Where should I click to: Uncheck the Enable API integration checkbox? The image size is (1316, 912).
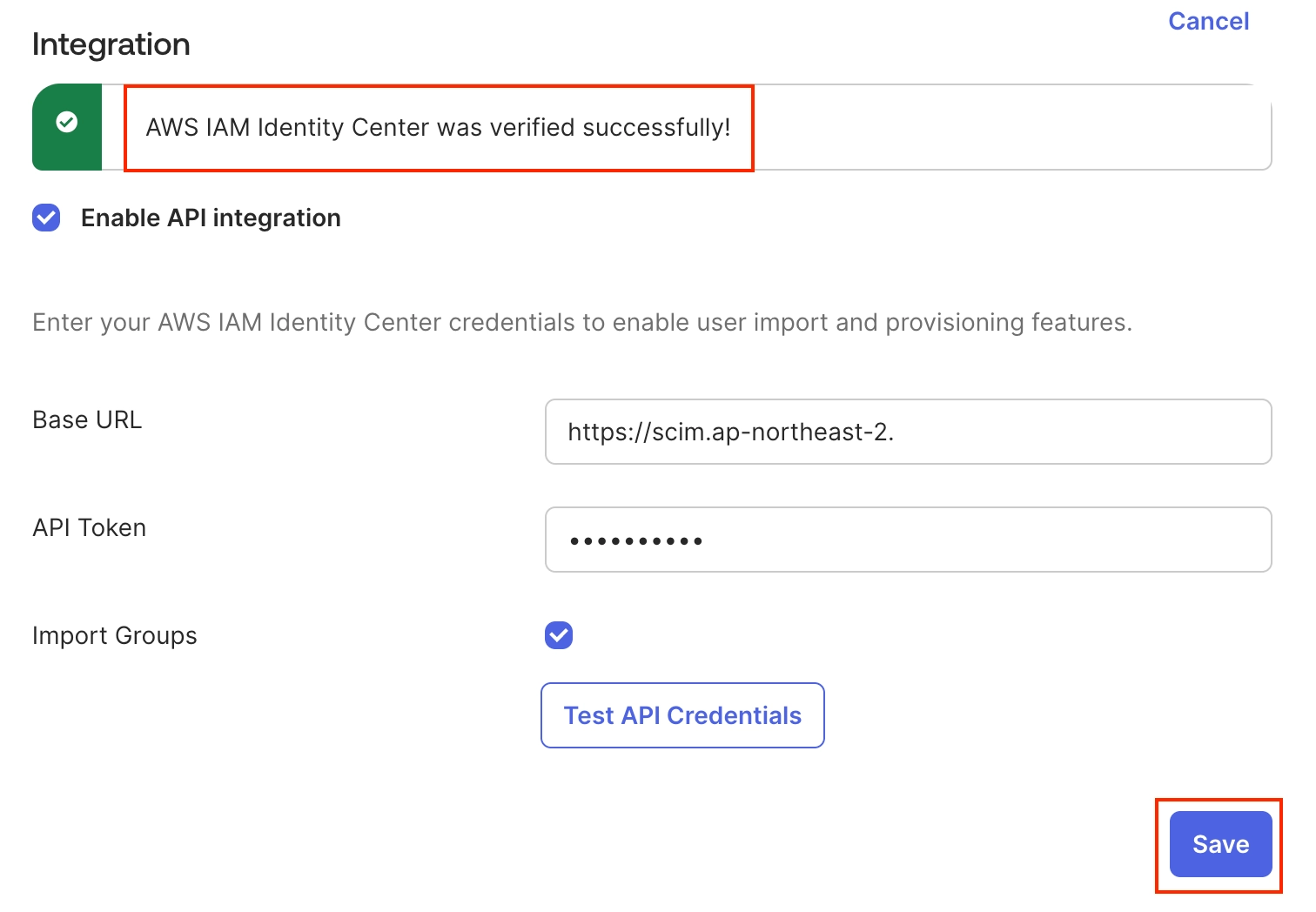coord(46,218)
